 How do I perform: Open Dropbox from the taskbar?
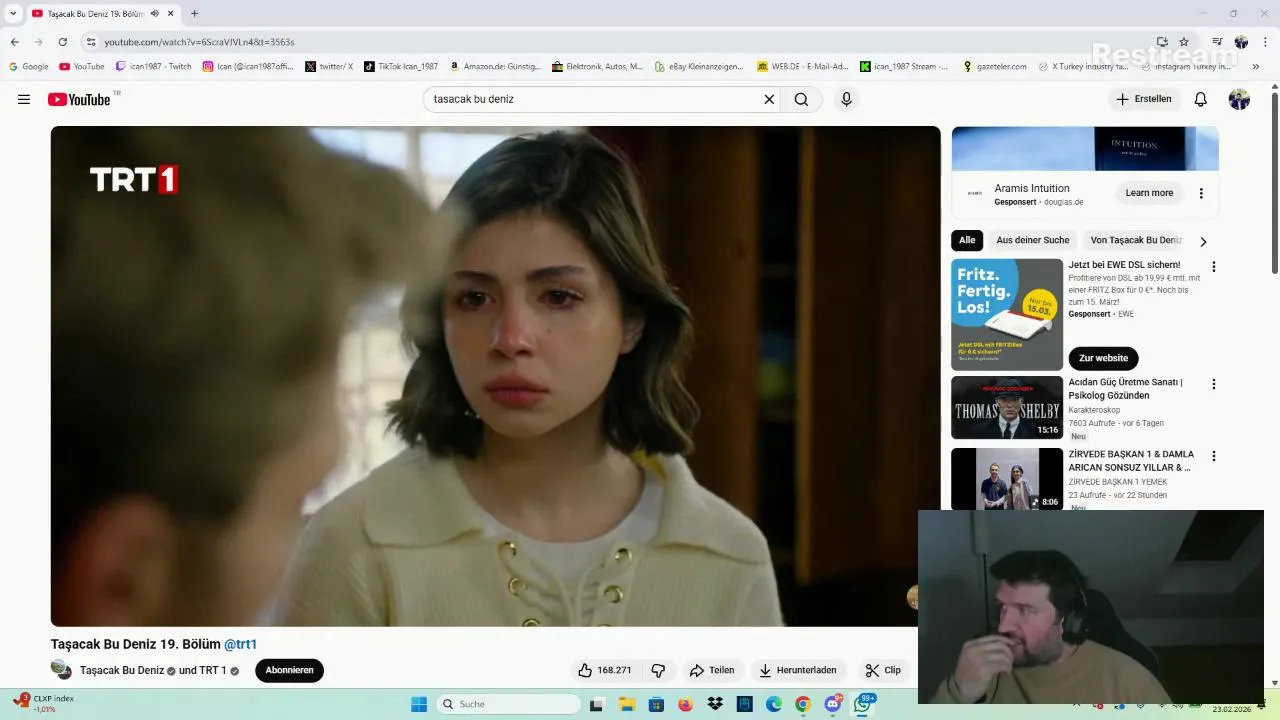[715, 704]
